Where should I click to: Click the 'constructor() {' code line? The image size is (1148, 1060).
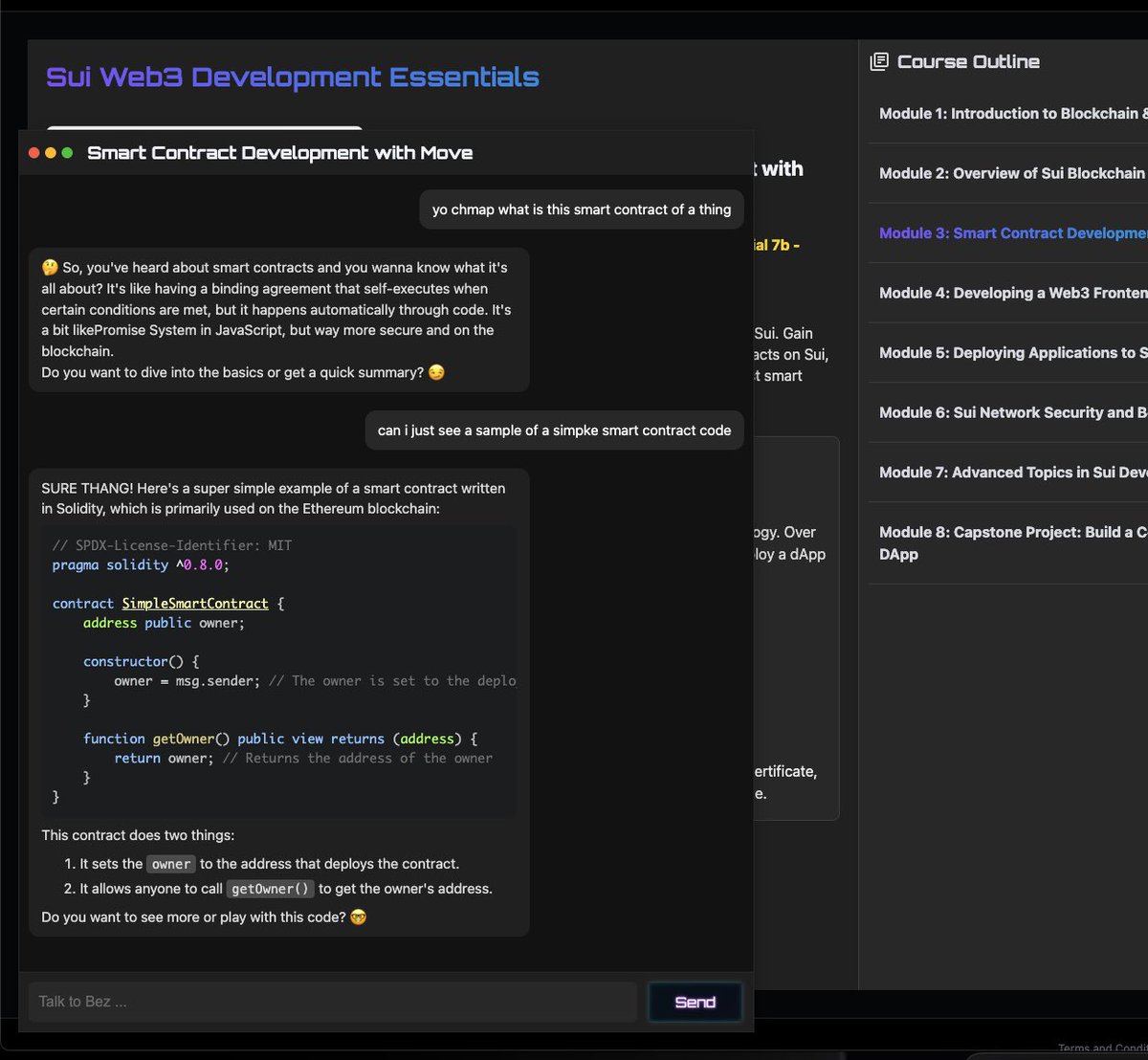[141, 661]
